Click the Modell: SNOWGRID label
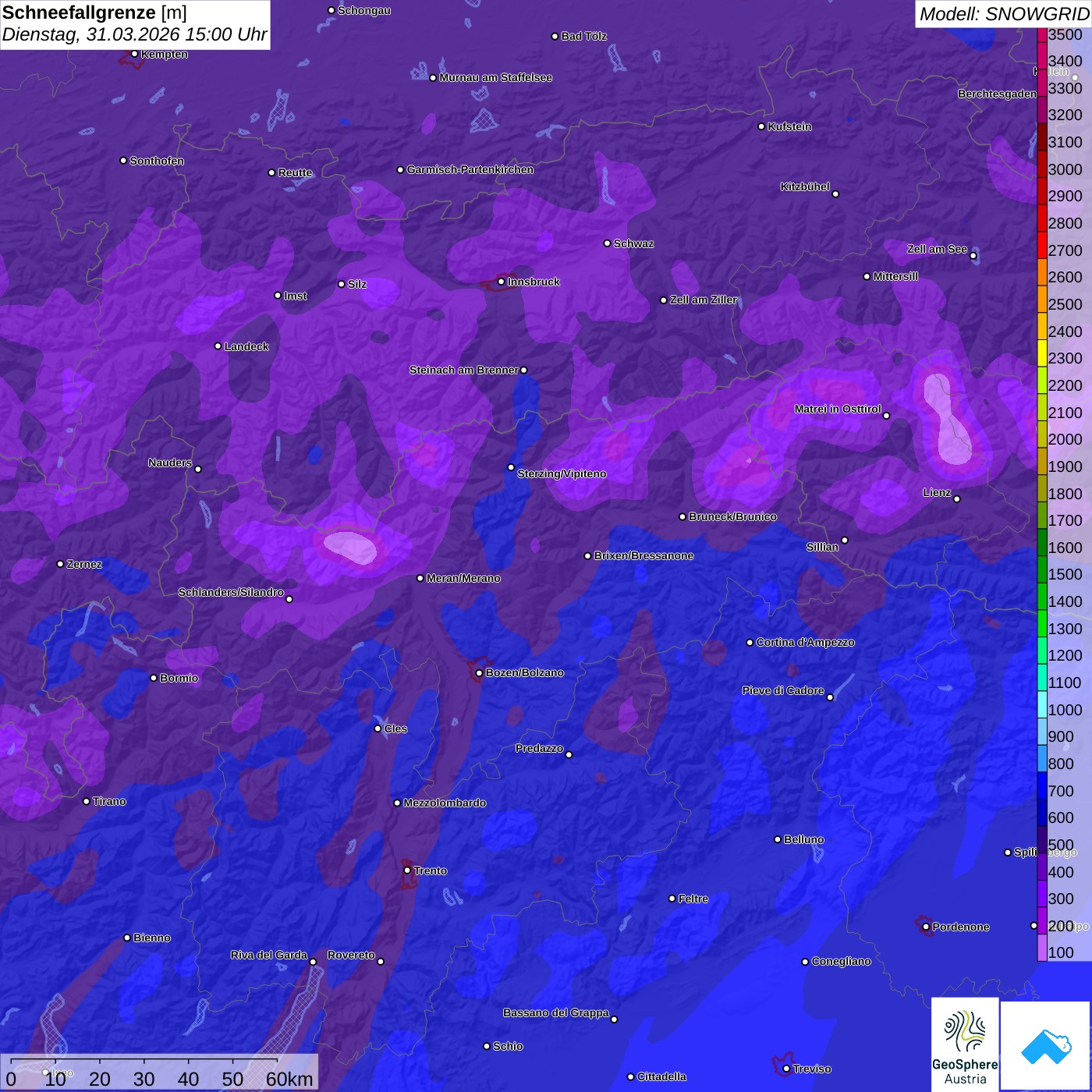The height and width of the screenshot is (1092, 1092). pos(1004,14)
